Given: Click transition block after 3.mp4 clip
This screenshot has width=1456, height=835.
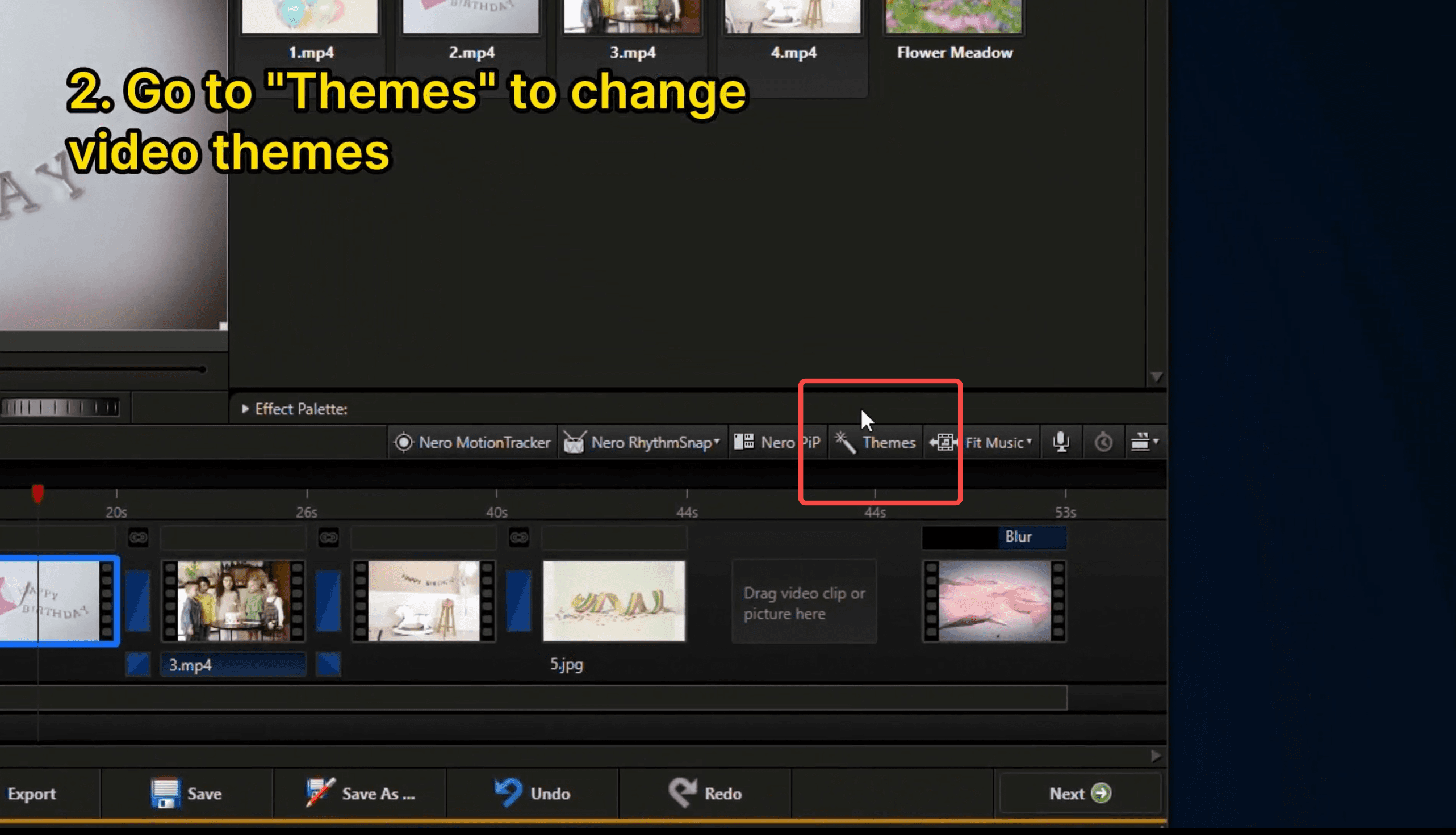Looking at the screenshot, I should tap(328, 601).
